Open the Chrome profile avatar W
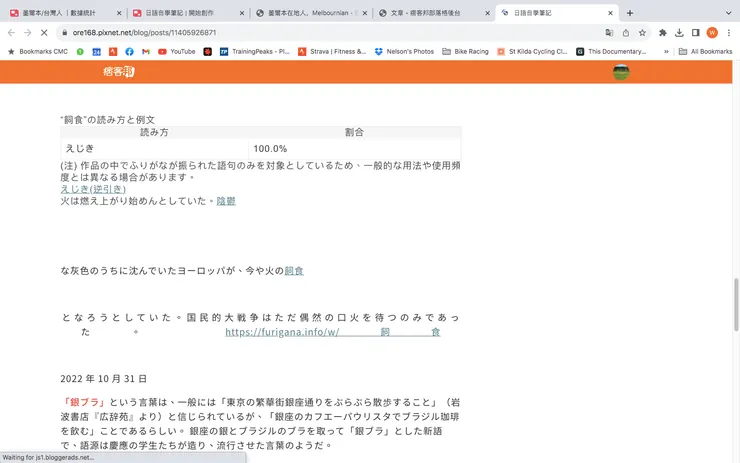 [712, 33]
